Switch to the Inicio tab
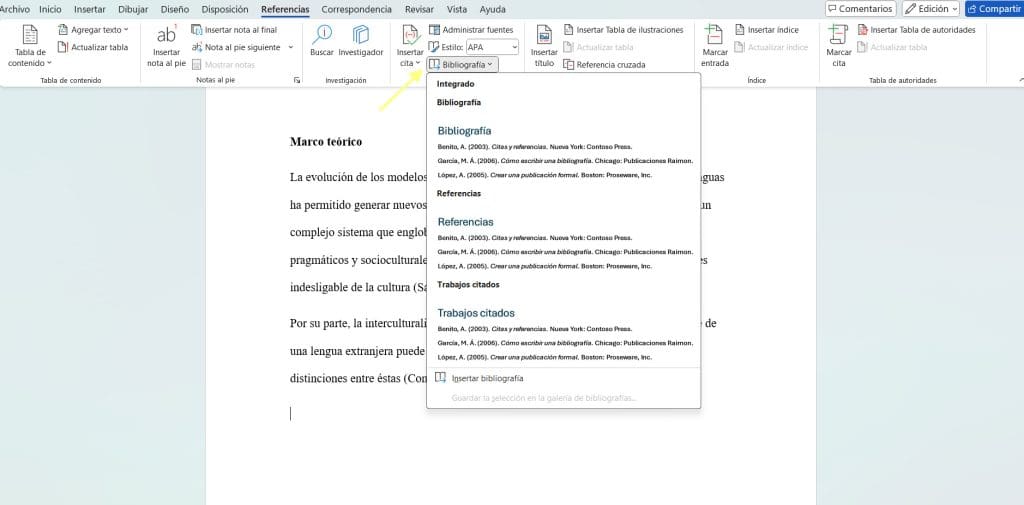 point(50,9)
